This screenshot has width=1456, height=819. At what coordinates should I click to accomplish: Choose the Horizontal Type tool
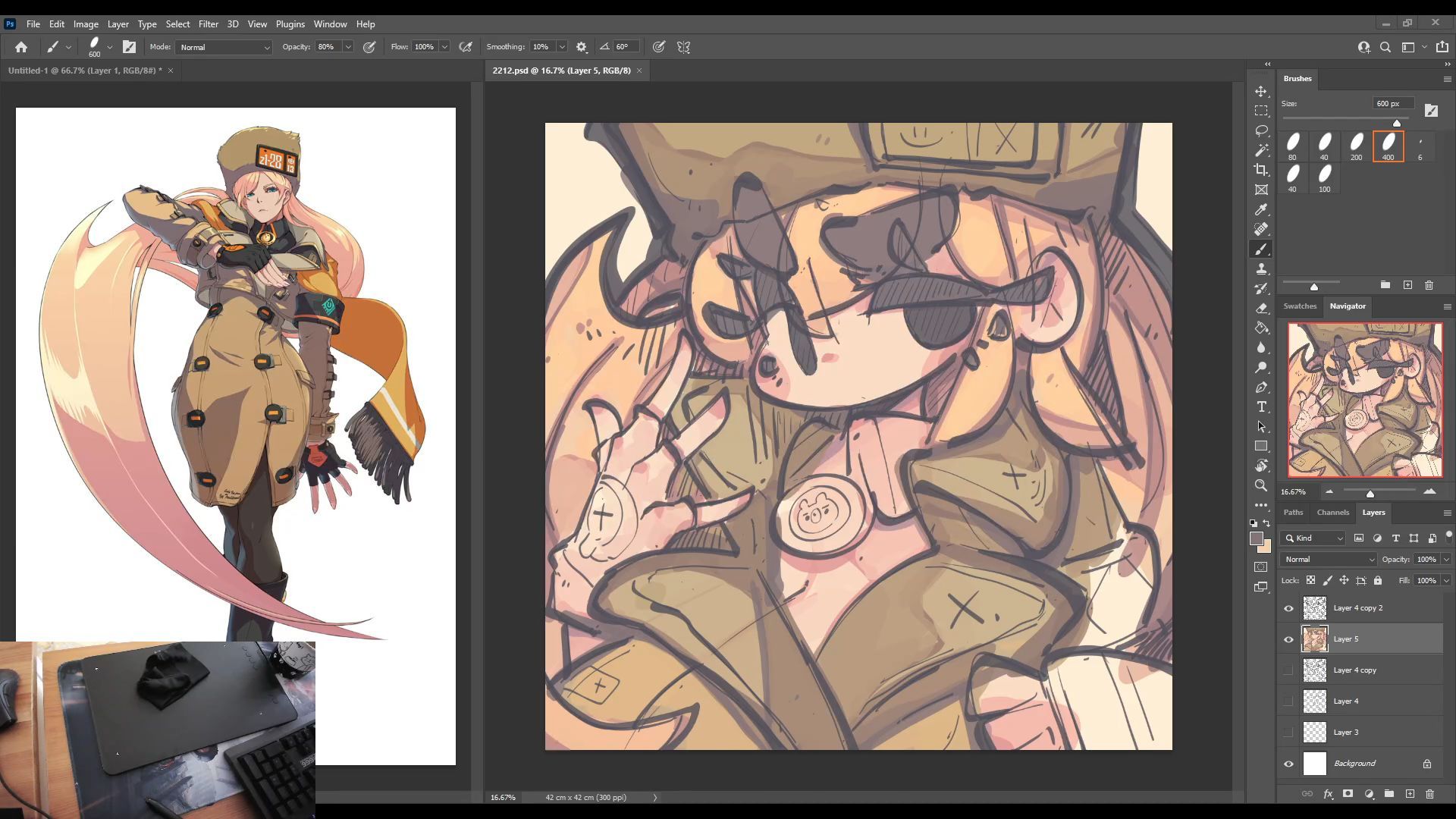[1261, 407]
